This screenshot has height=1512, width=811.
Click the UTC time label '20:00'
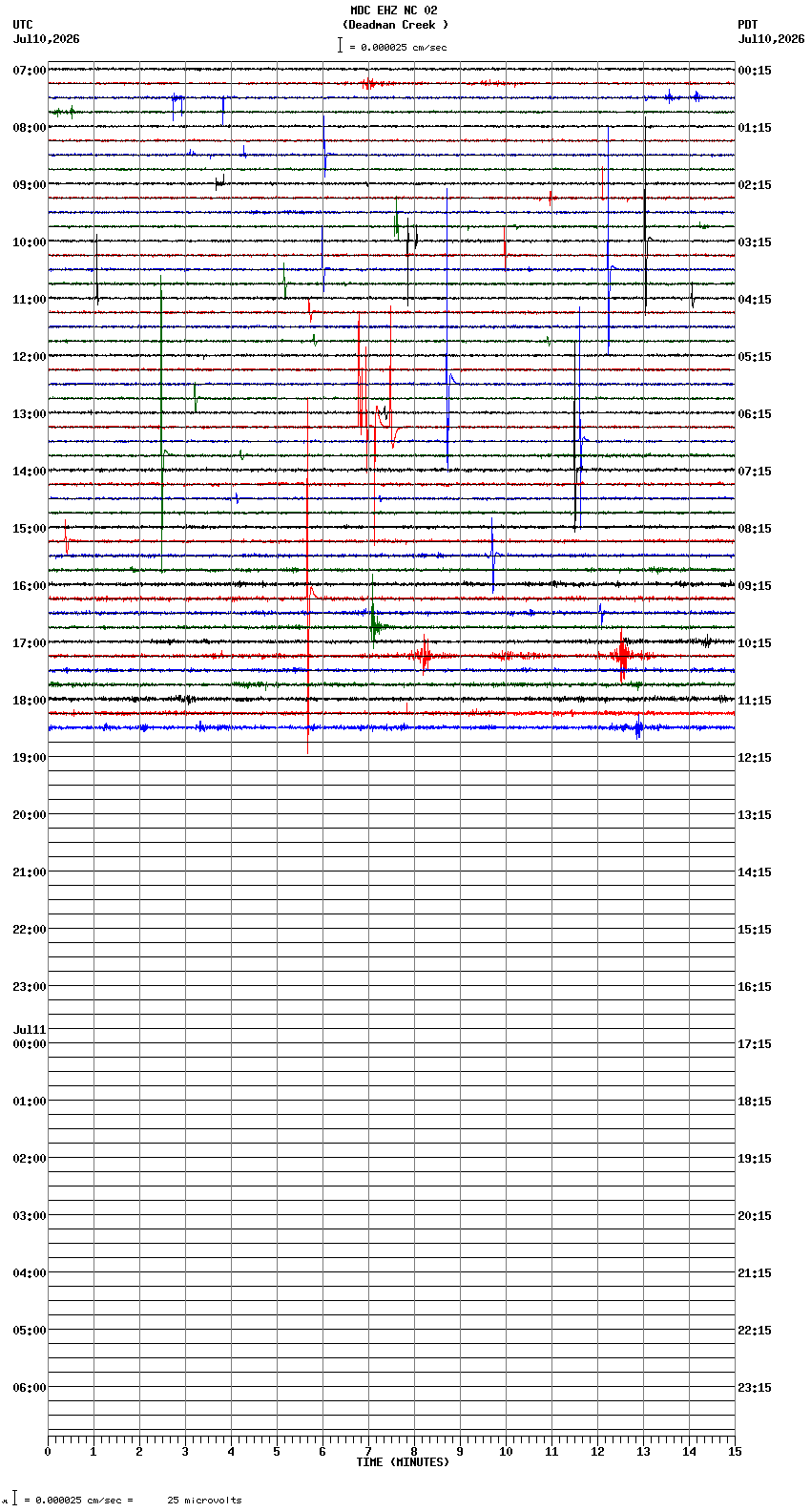tap(30, 815)
